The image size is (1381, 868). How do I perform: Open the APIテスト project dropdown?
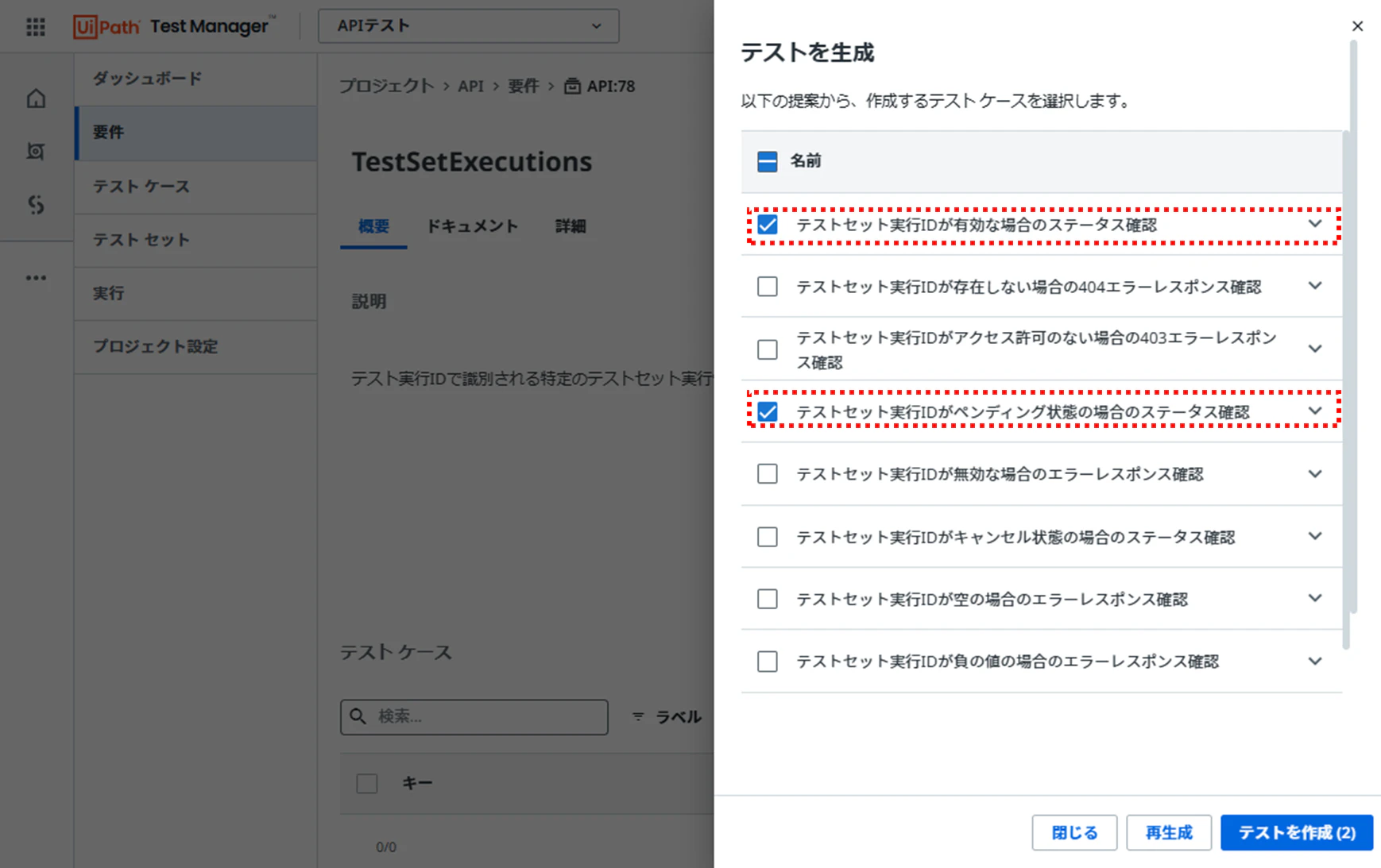[469, 26]
